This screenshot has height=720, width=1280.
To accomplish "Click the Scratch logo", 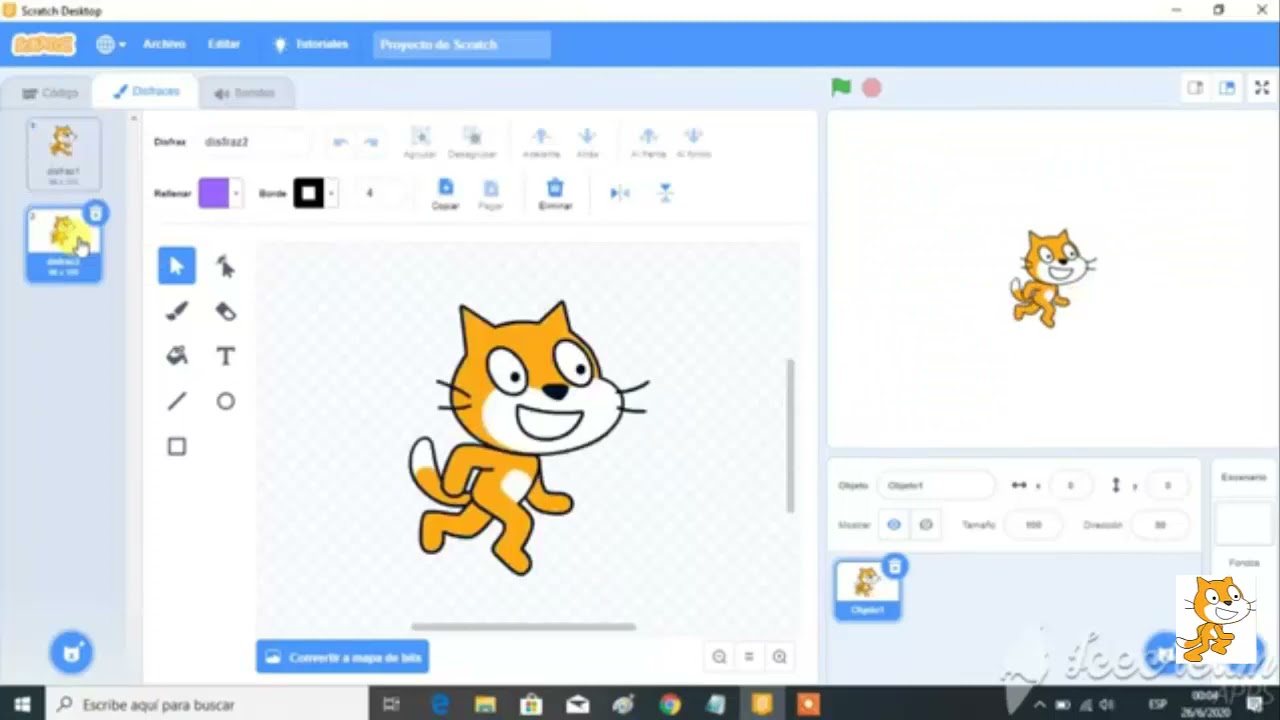I will tap(44, 44).
